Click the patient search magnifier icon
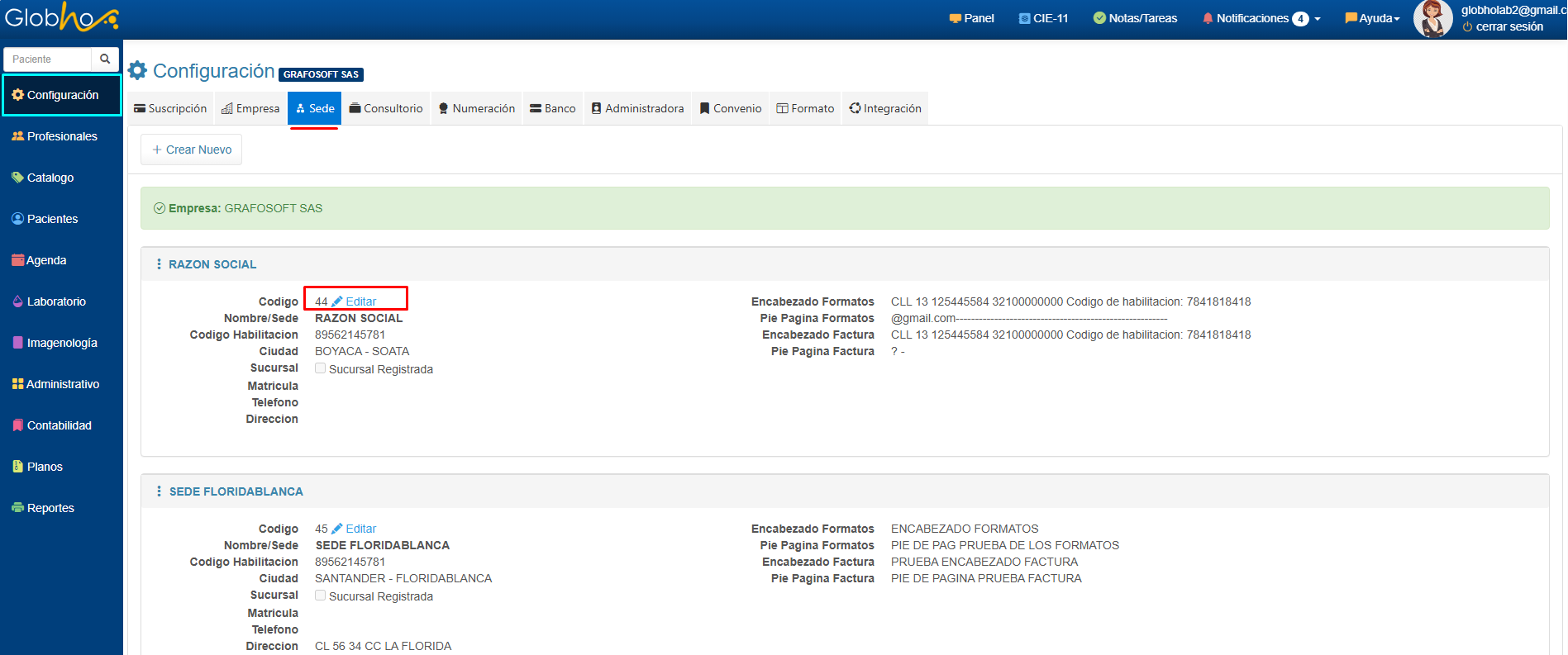The width and height of the screenshot is (1568, 655). click(105, 59)
